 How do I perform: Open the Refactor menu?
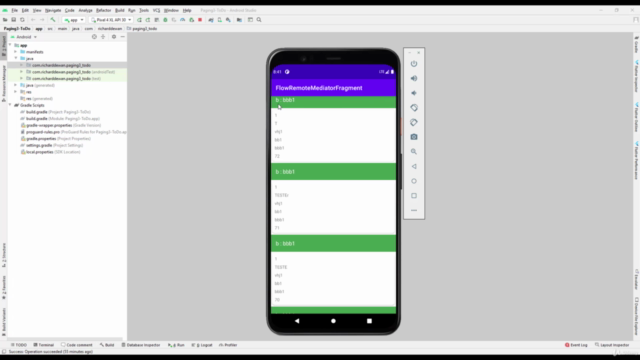[103, 10]
